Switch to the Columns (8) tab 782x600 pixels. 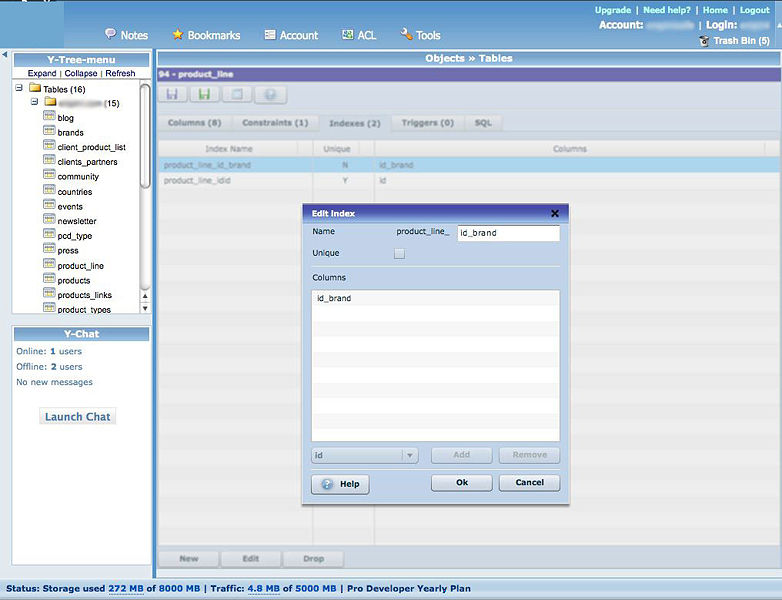(x=194, y=123)
